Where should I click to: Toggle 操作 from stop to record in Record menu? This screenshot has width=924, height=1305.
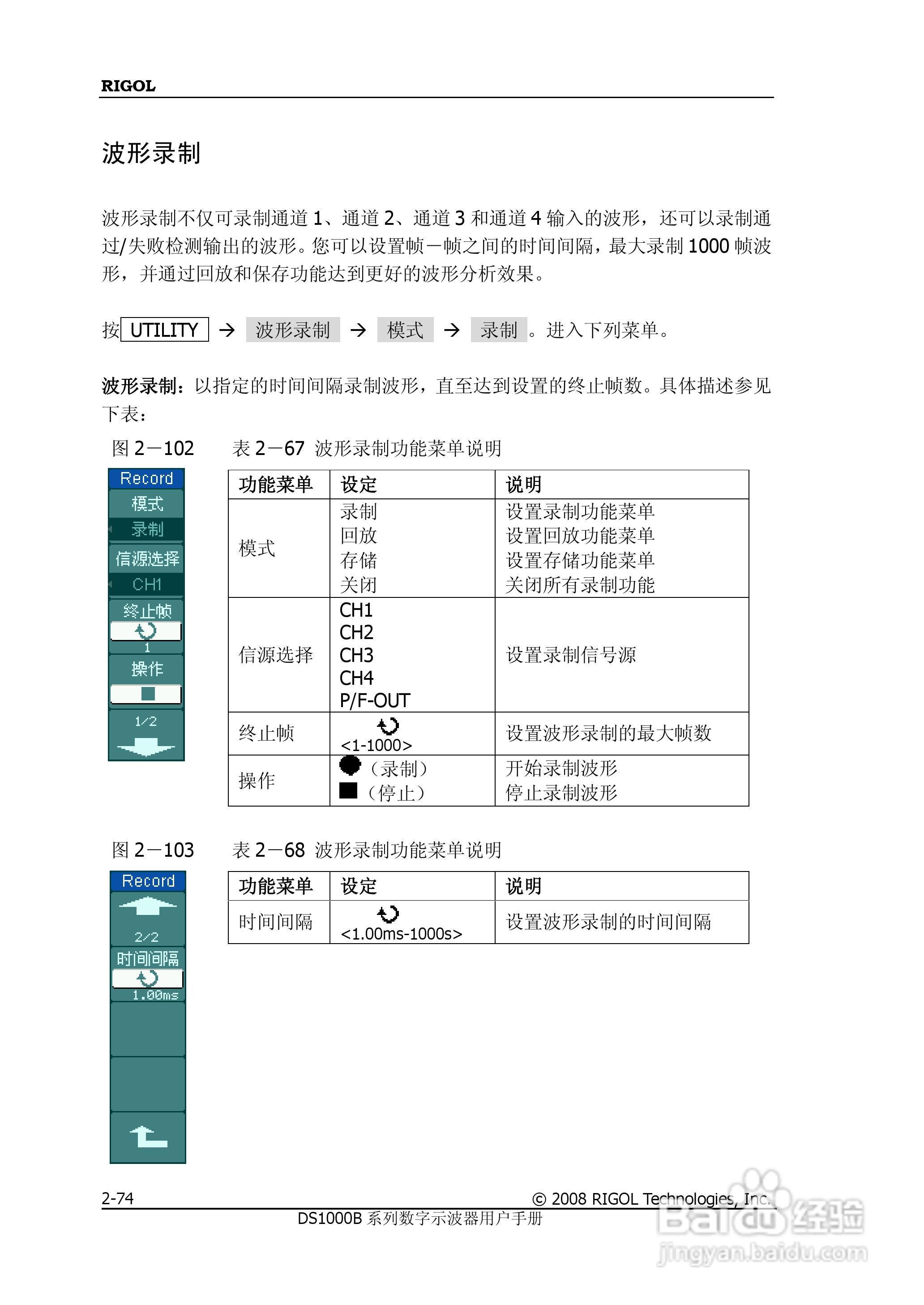point(147,694)
